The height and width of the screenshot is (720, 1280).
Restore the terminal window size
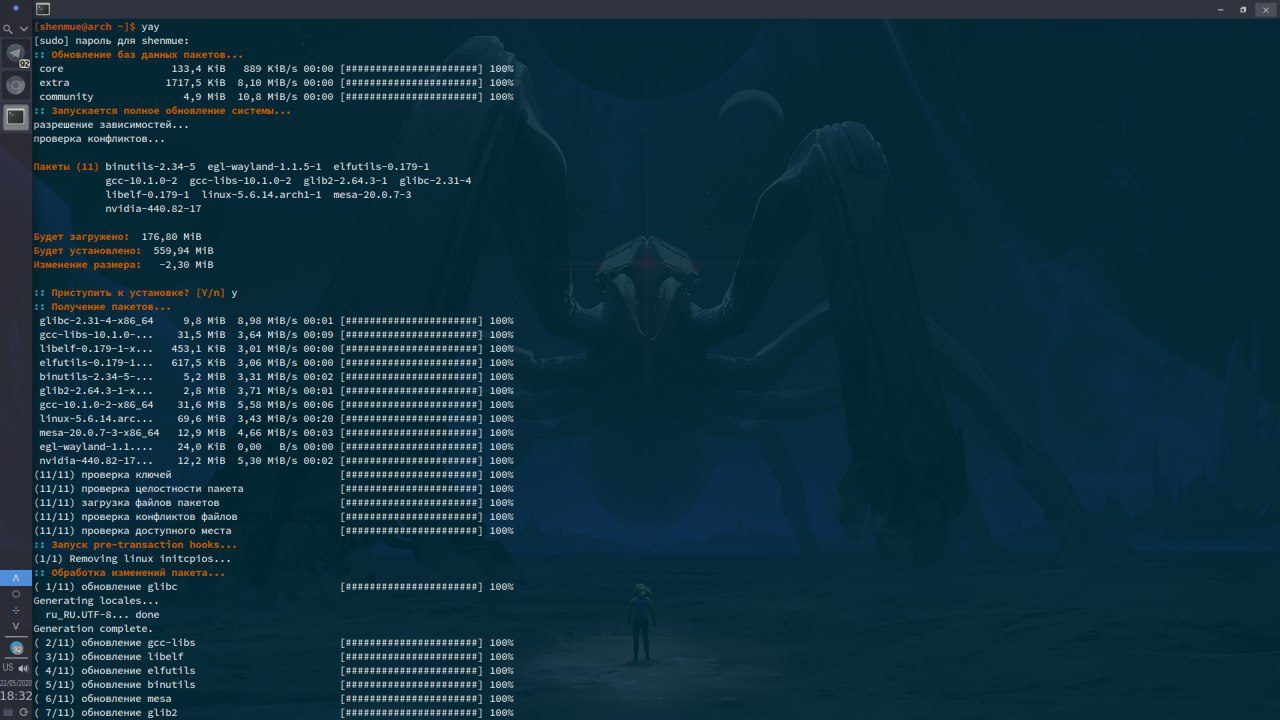pos(1243,9)
